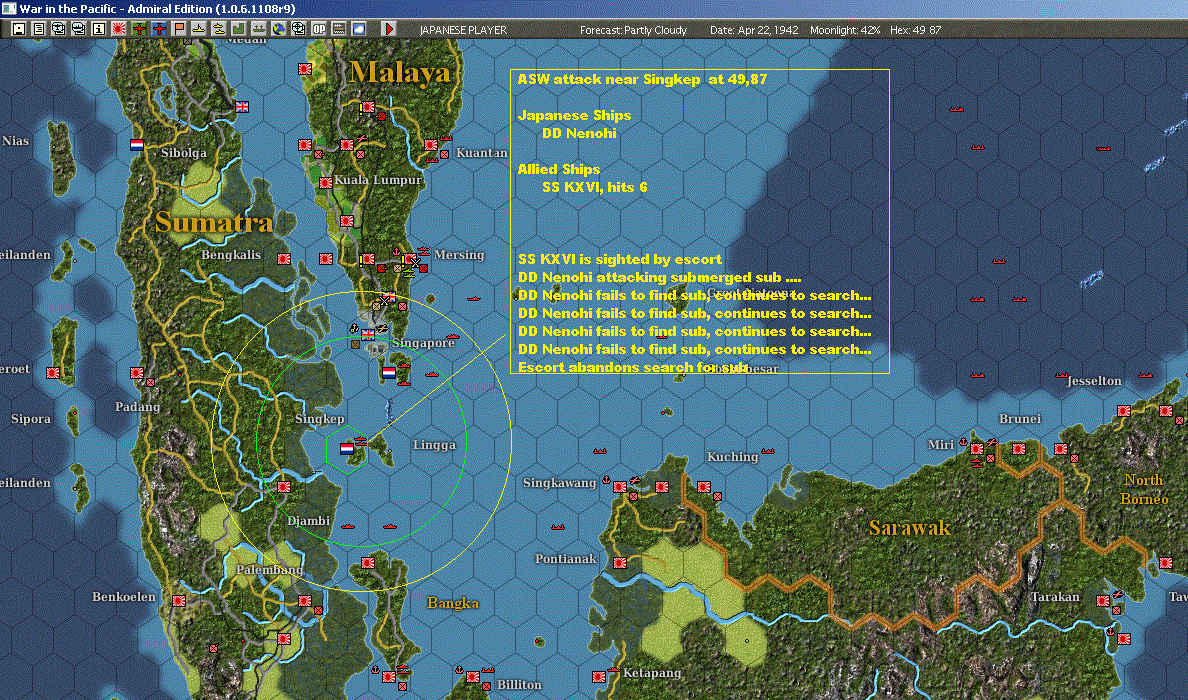1188x700 pixels.
Task: Select Japanese base marker at Djambi
Action: [284, 486]
